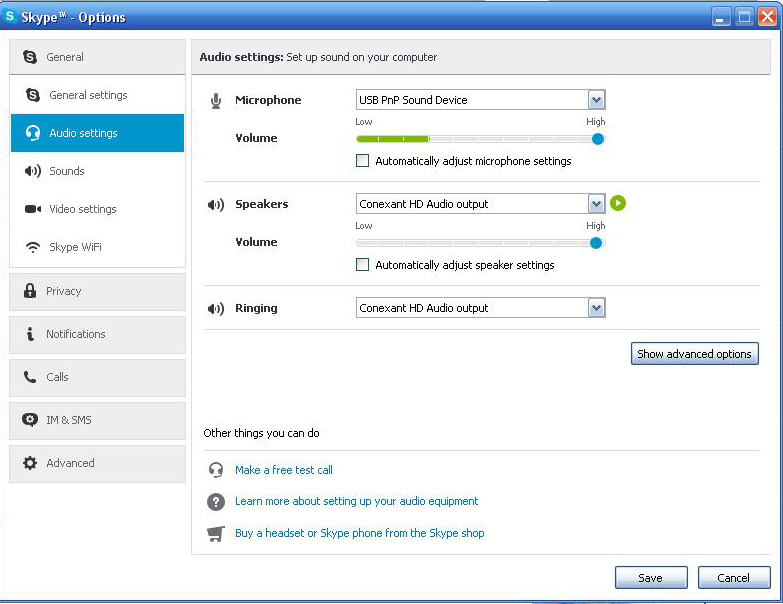Image resolution: width=783 pixels, height=604 pixels.
Task: Switch to Video settings
Action: (97, 209)
